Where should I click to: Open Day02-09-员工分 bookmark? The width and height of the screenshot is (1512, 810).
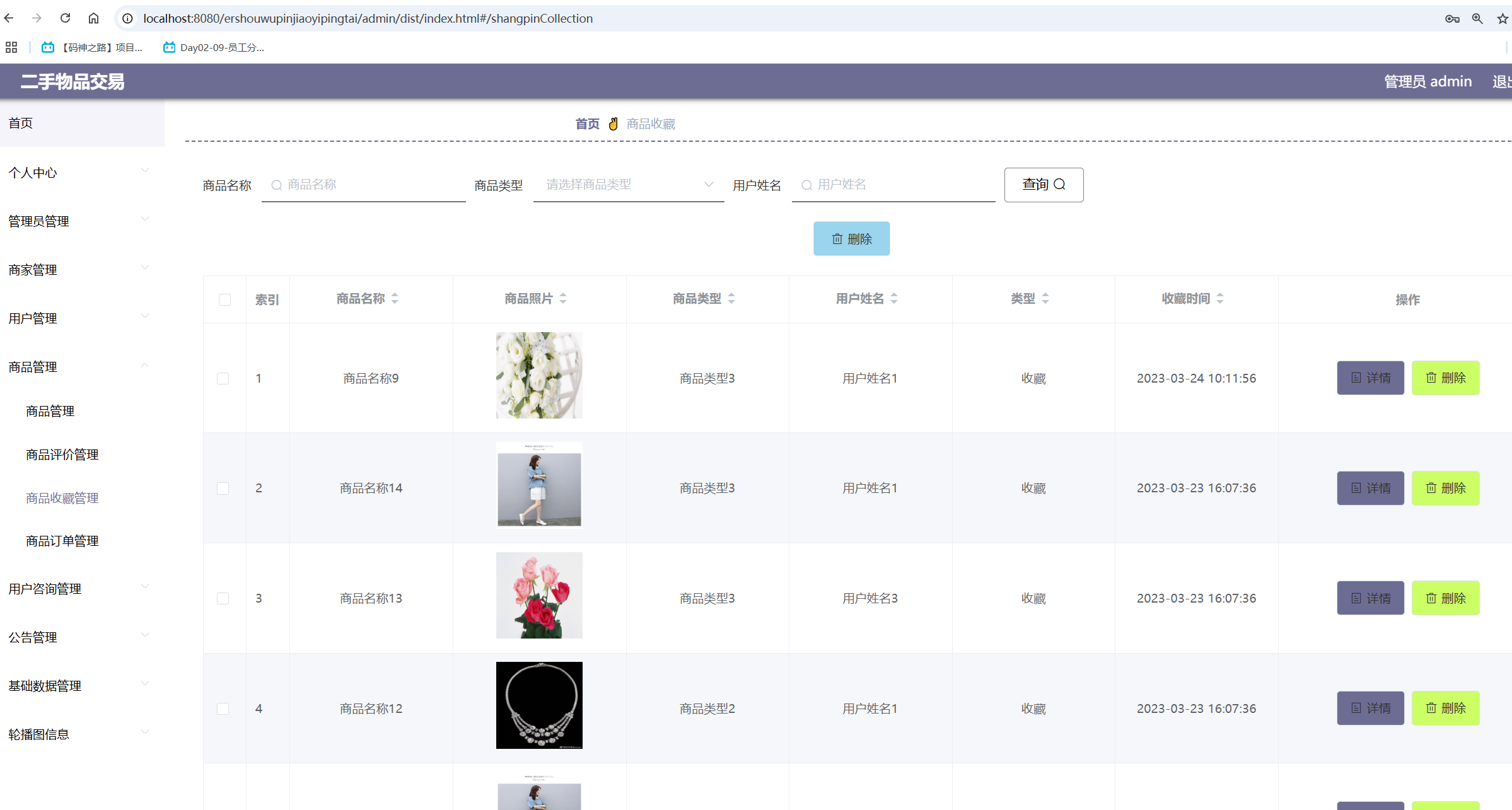pos(214,47)
